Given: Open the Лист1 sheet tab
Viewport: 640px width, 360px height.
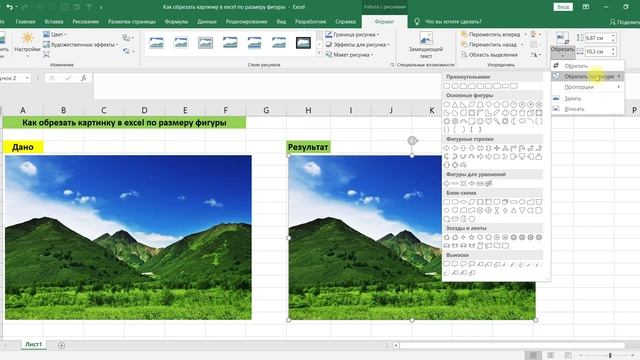Looking at the screenshot, I should point(33,344).
